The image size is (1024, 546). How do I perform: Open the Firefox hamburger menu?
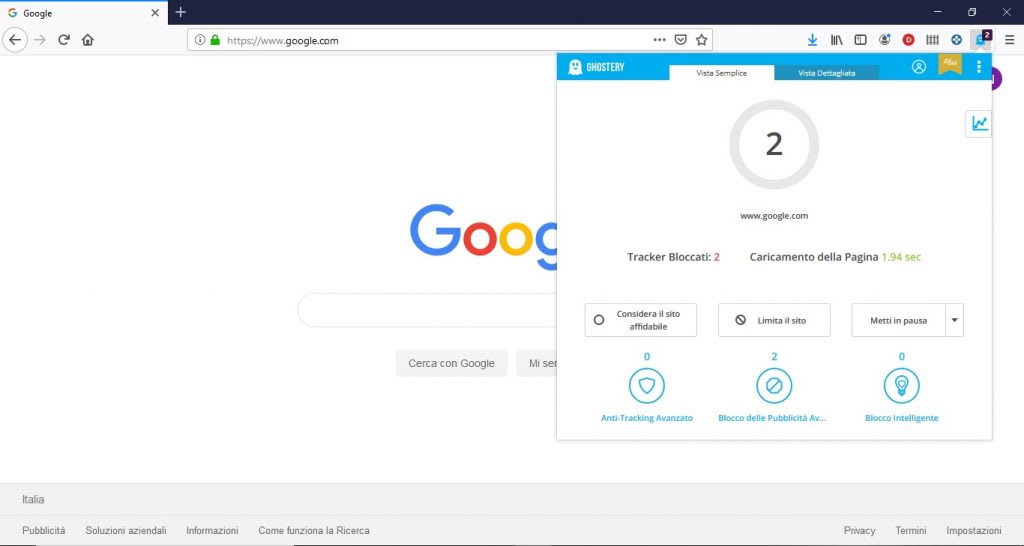point(1010,40)
